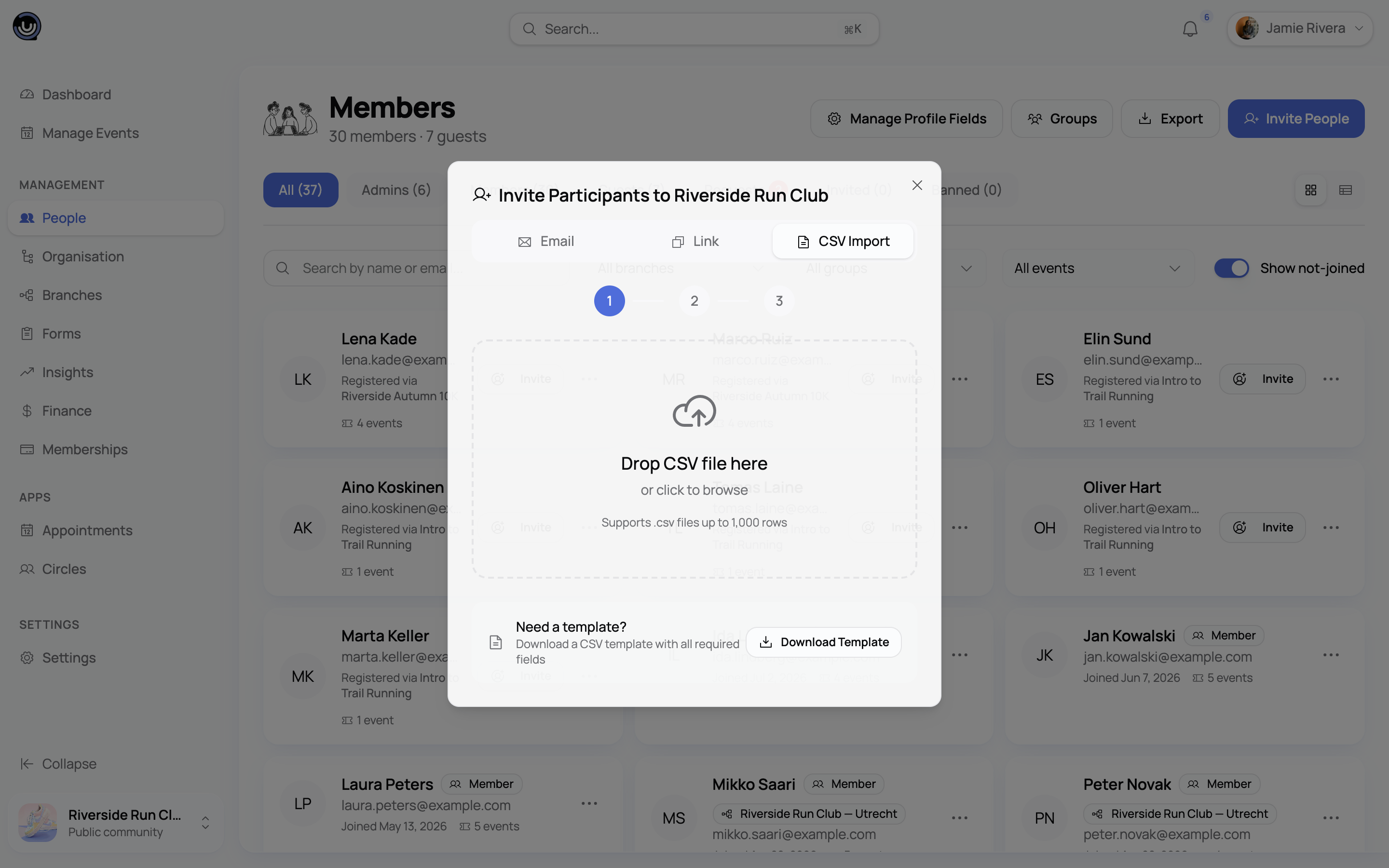Show the Admins (6) tab

[396, 190]
